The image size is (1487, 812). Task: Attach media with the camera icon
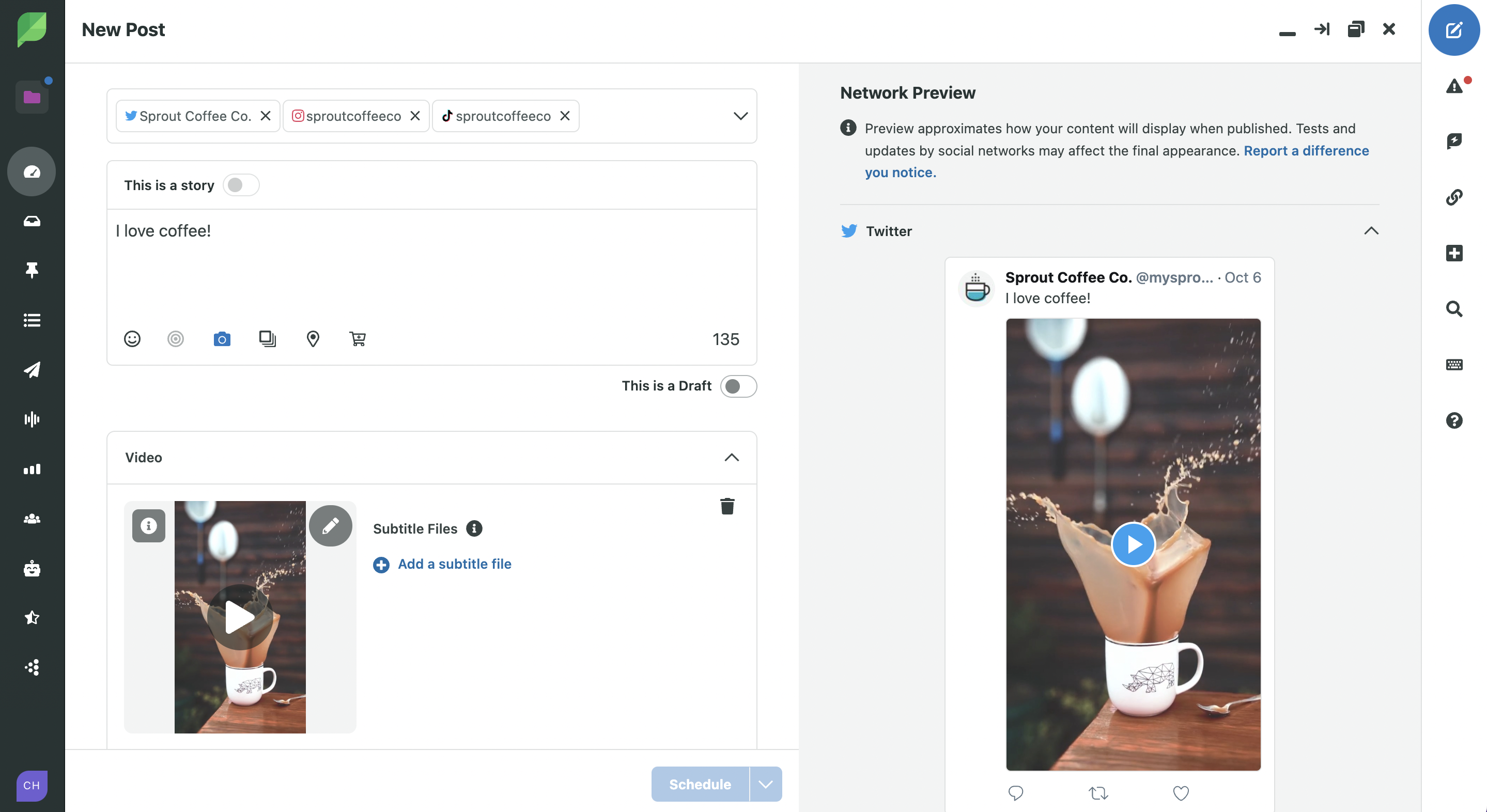pos(222,339)
